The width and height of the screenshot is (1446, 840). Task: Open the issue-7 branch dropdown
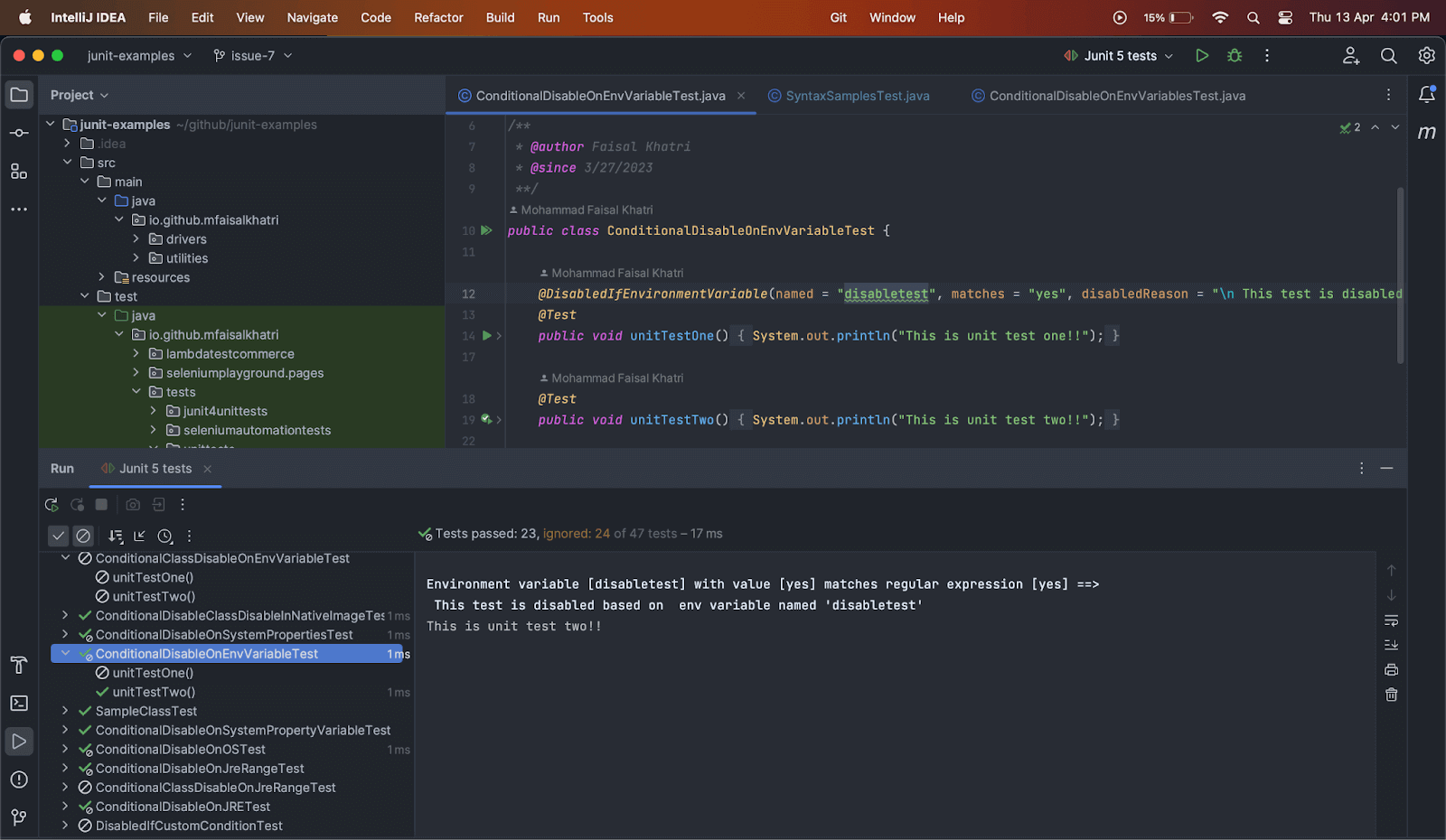pos(253,56)
